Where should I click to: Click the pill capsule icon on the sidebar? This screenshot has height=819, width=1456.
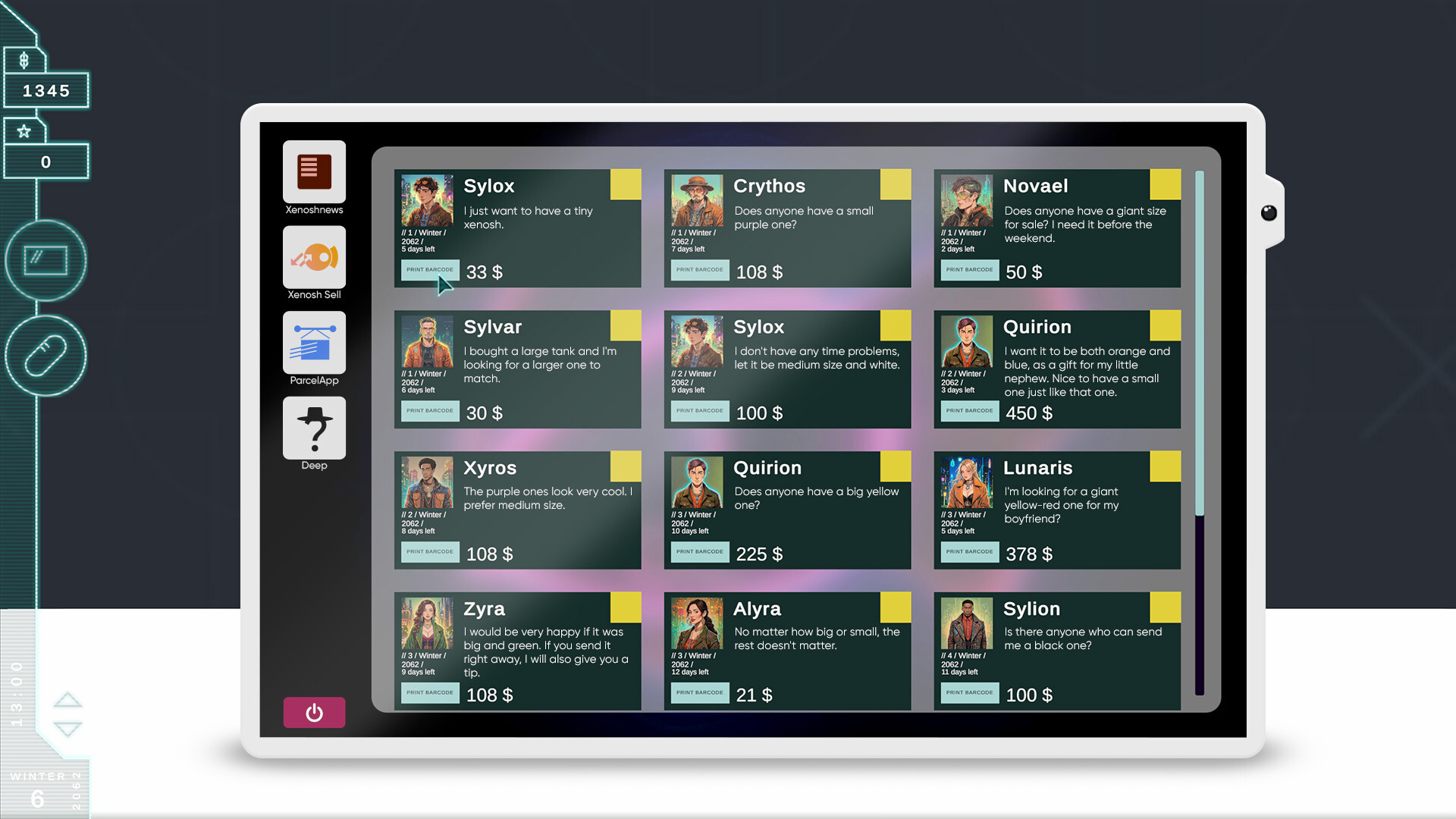pos(45,354)
